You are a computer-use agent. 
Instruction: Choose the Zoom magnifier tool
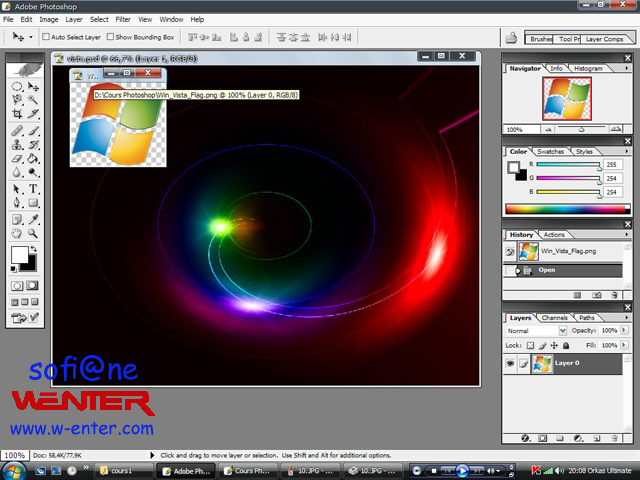pyautogui.click(x=33, y=233)
